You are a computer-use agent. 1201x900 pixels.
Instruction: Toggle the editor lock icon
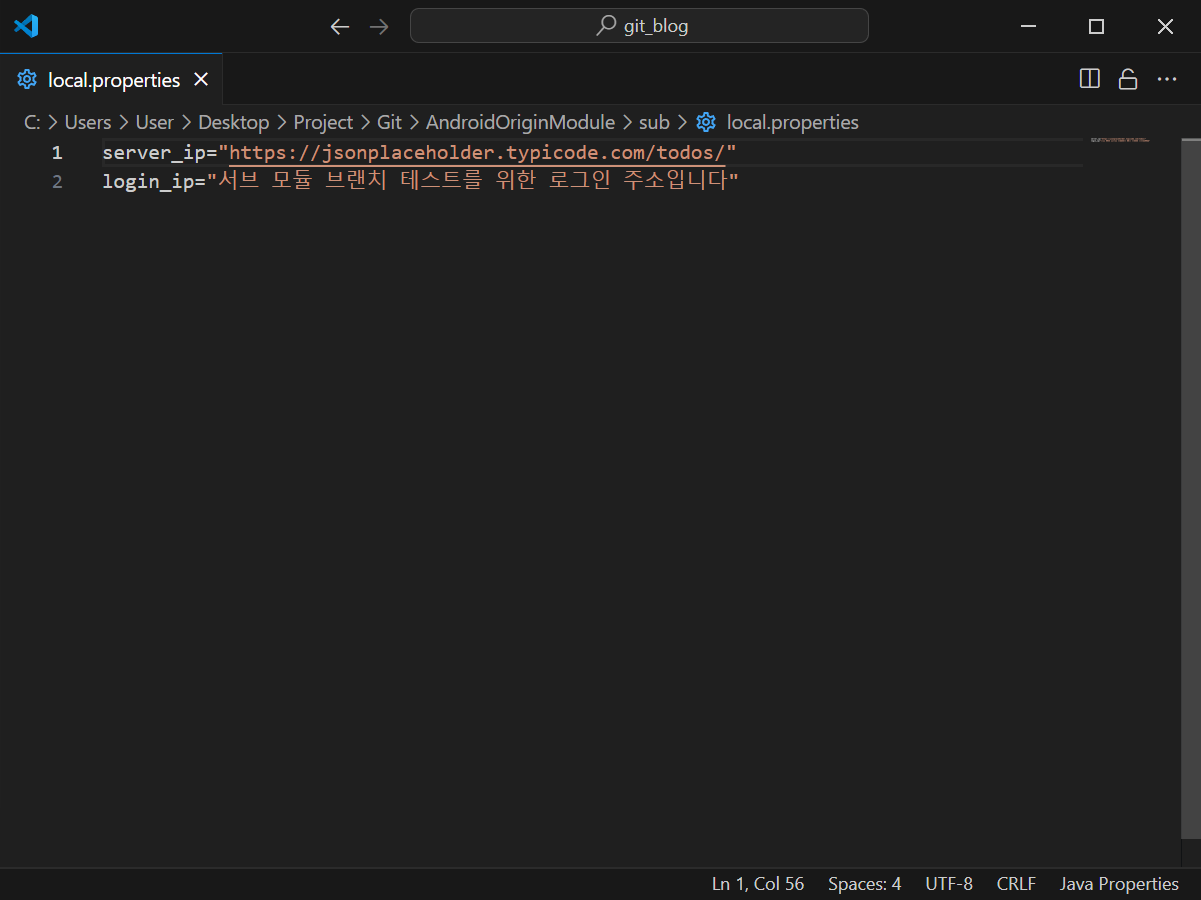pos(1128,78)
